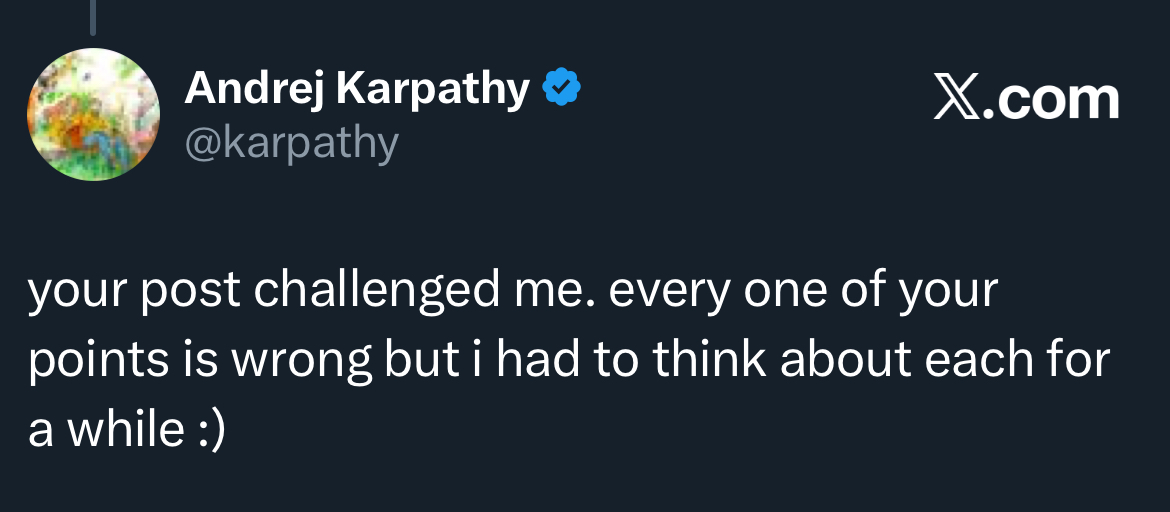Screen dimensions: 1170x512
Task: Click the surname "Karpathy" in the display name
Action: point(432,91)
